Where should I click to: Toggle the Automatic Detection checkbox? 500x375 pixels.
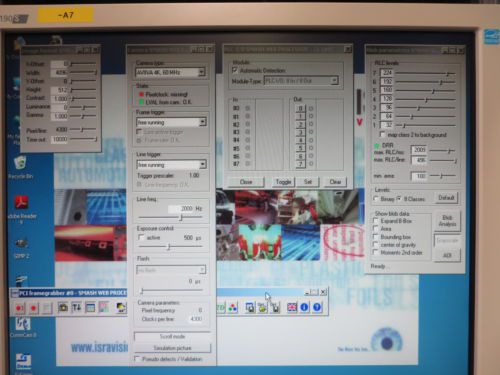tap(235, 70)
